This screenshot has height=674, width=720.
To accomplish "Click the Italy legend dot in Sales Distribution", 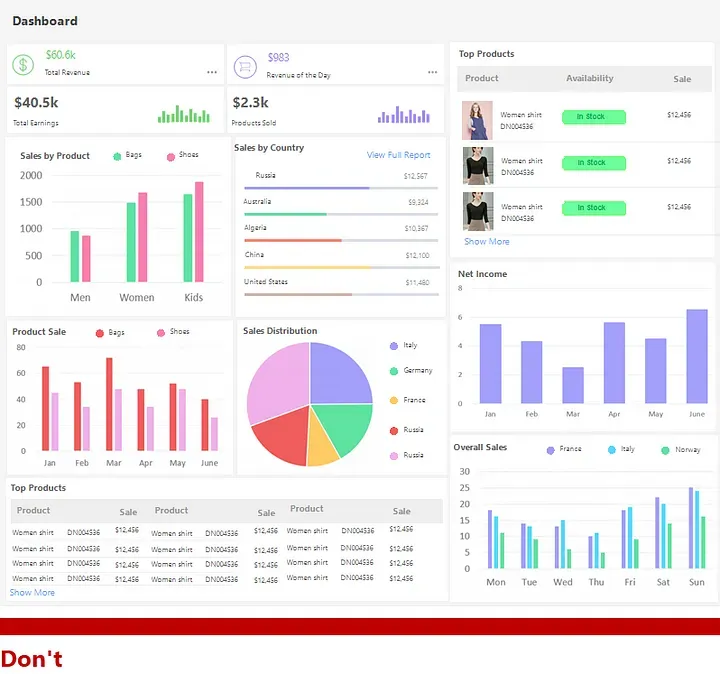I will (394, 346).
